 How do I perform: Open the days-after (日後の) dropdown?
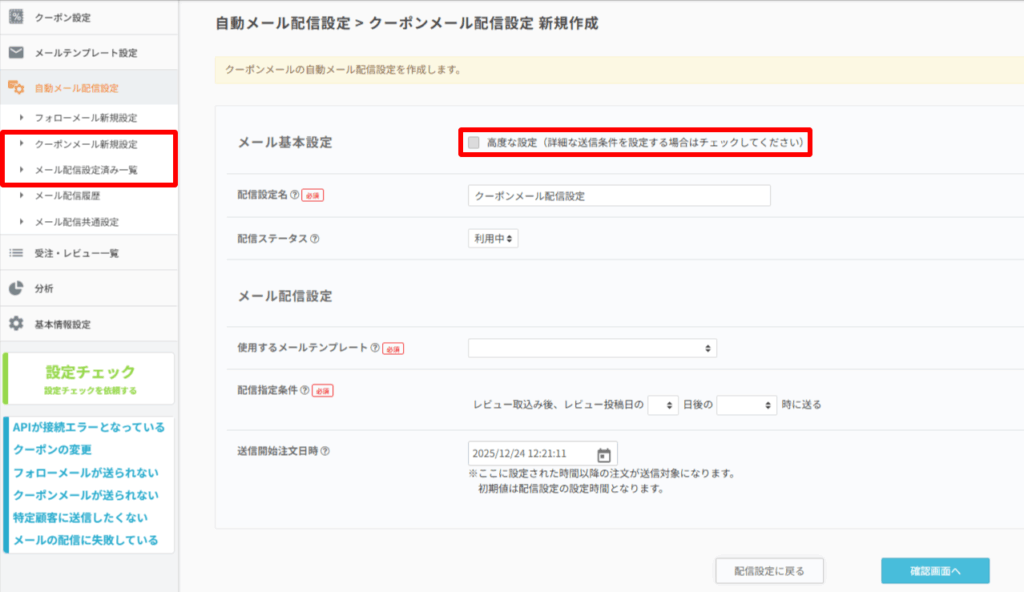click(x=662, y=405)
